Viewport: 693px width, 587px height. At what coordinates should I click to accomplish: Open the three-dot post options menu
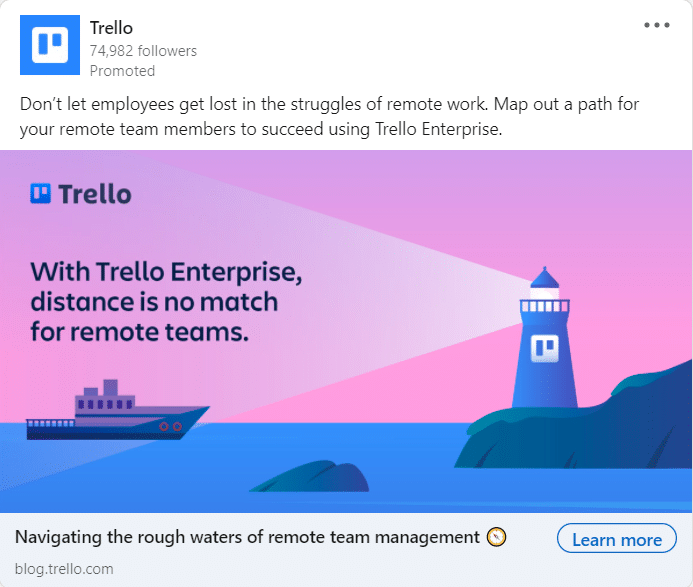coord(657,25)
